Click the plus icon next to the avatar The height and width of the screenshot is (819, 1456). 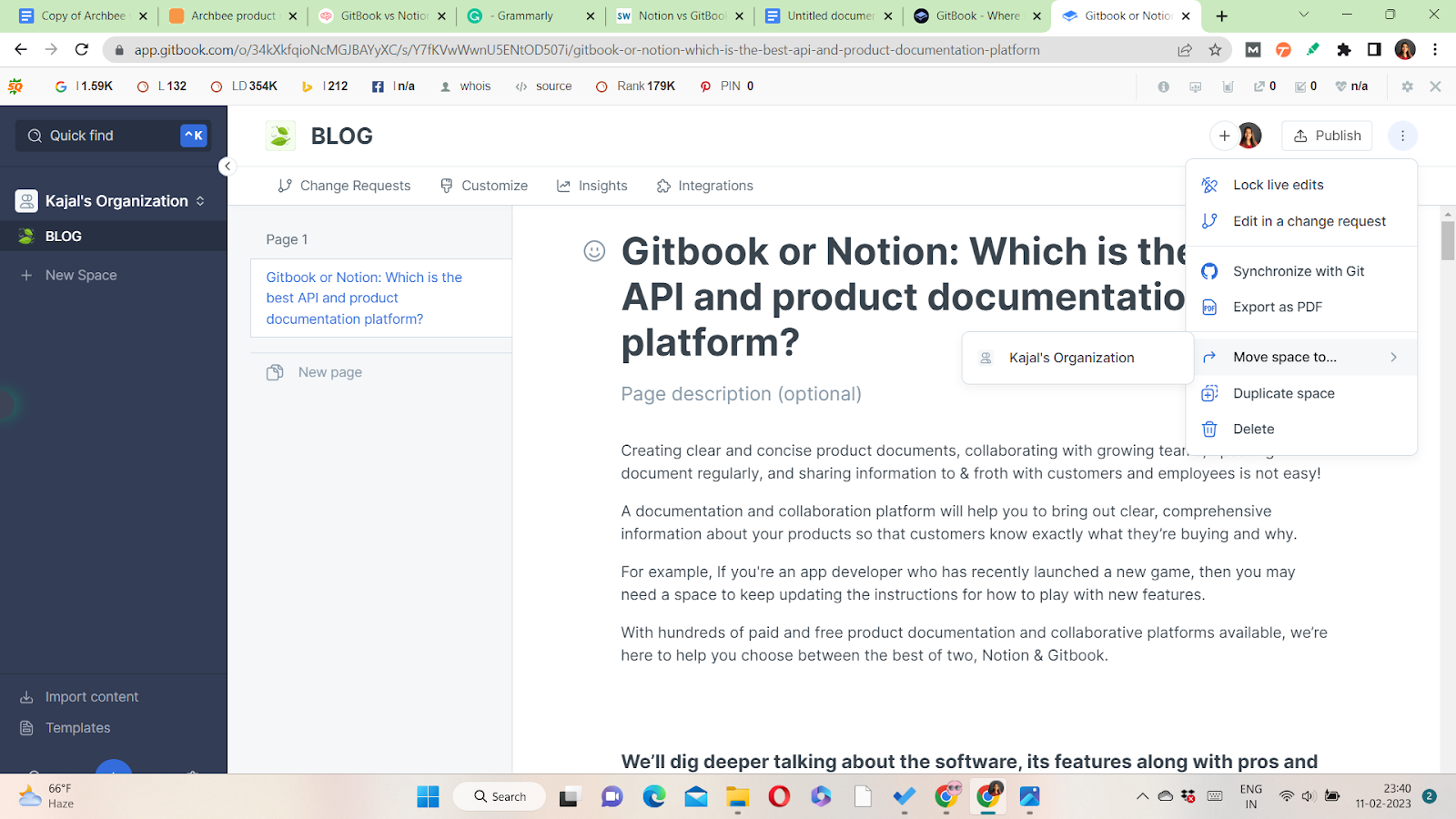[x=1225, y=136]
